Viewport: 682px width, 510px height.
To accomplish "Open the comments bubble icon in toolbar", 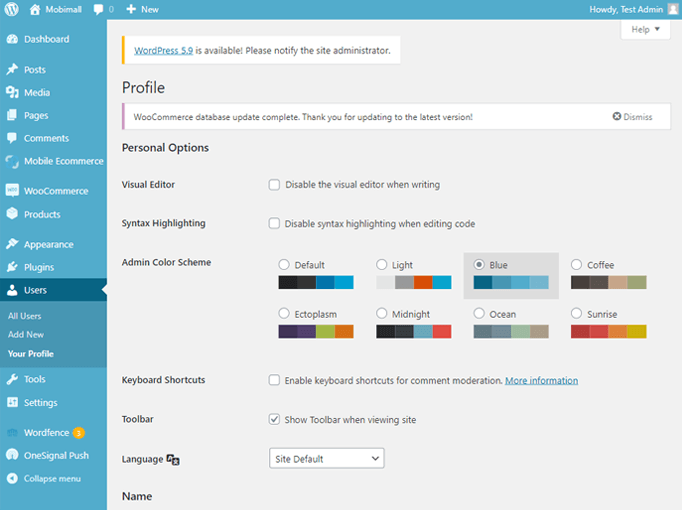I will click(99, 9).
